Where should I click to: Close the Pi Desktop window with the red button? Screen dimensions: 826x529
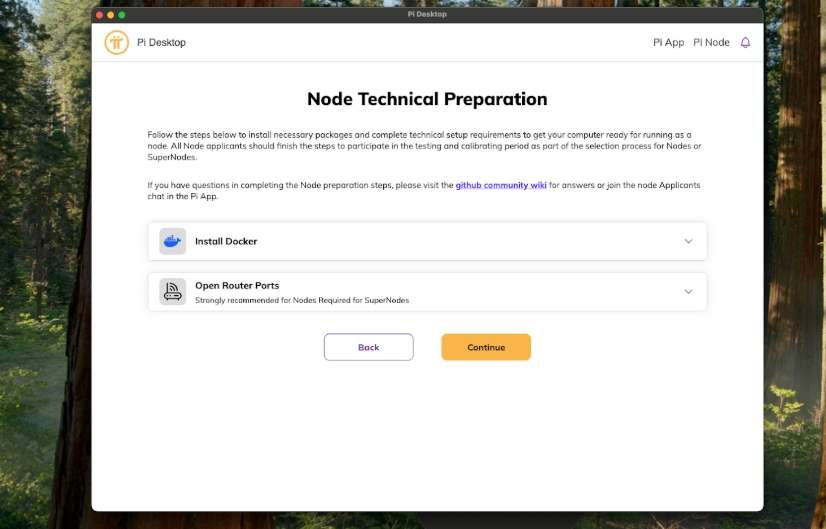[100, 15]
